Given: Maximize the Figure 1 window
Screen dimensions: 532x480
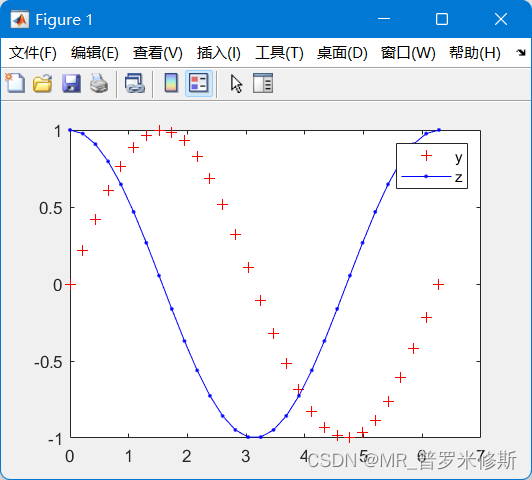Looking at the screenshot, I should tap(442, 19).
